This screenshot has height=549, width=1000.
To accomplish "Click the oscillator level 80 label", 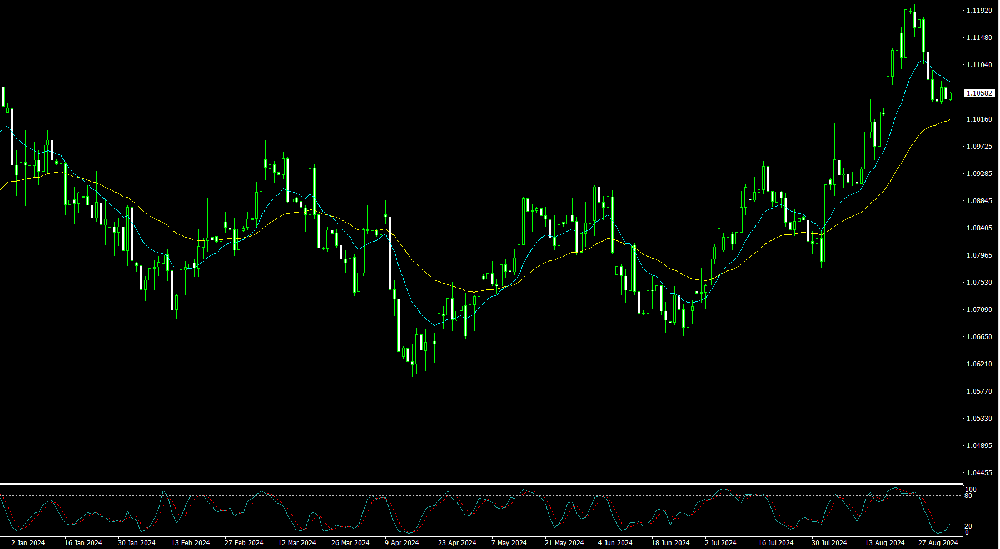I will click(x=969, y=495).
